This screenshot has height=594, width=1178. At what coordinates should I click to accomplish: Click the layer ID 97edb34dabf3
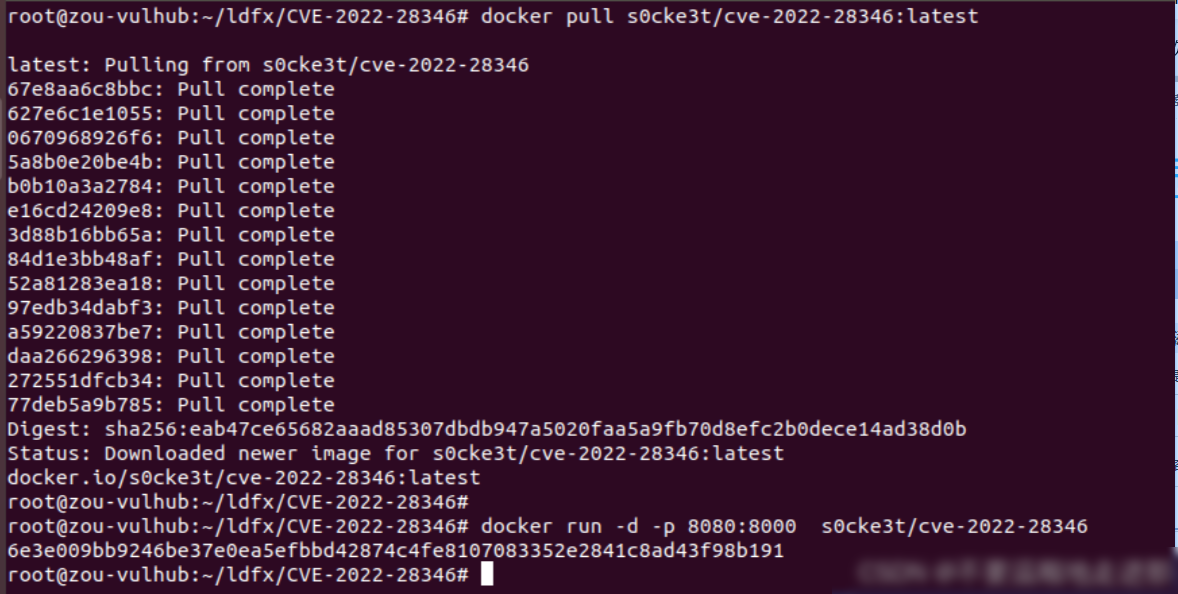[84, 308]
